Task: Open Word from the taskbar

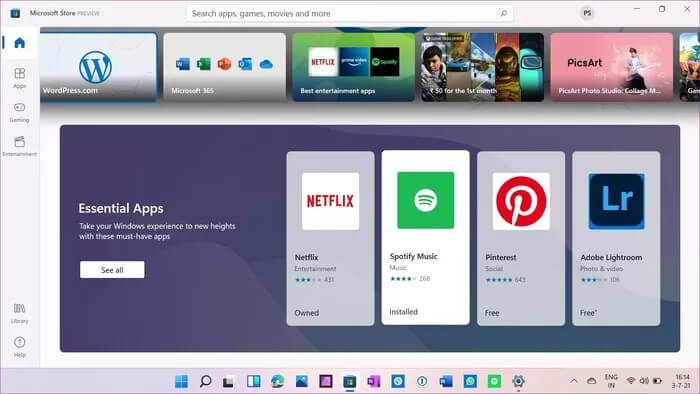Action: tap(446, 382)
